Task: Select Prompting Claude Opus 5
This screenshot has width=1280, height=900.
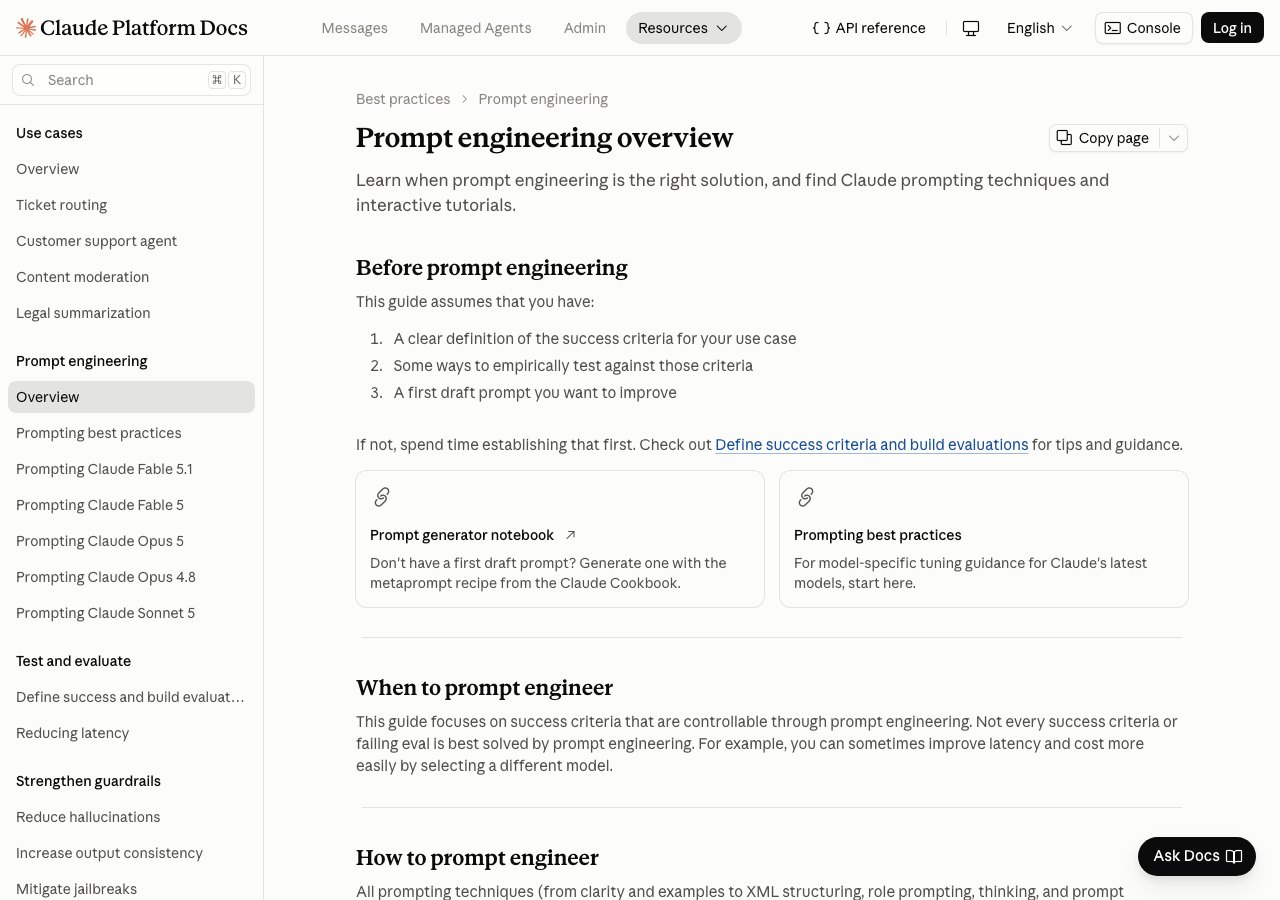Action: pyautogui.click(x=131, y=541)
